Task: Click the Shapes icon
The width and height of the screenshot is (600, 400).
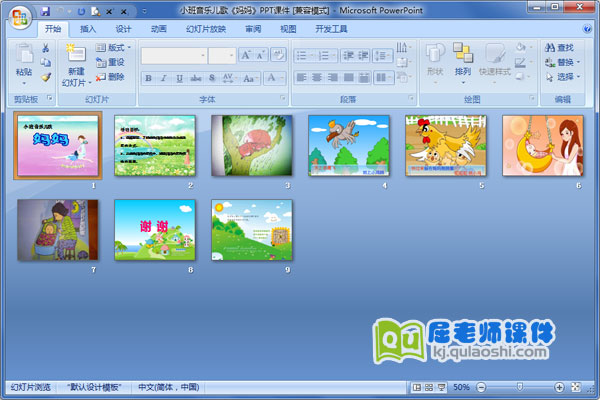Action: coord(435,53)
